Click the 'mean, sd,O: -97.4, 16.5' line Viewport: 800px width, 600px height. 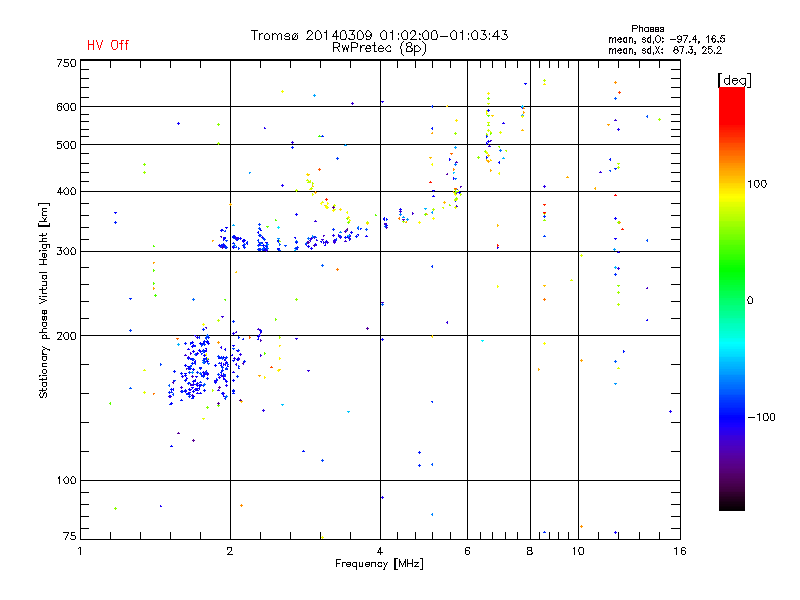[666, 39]
